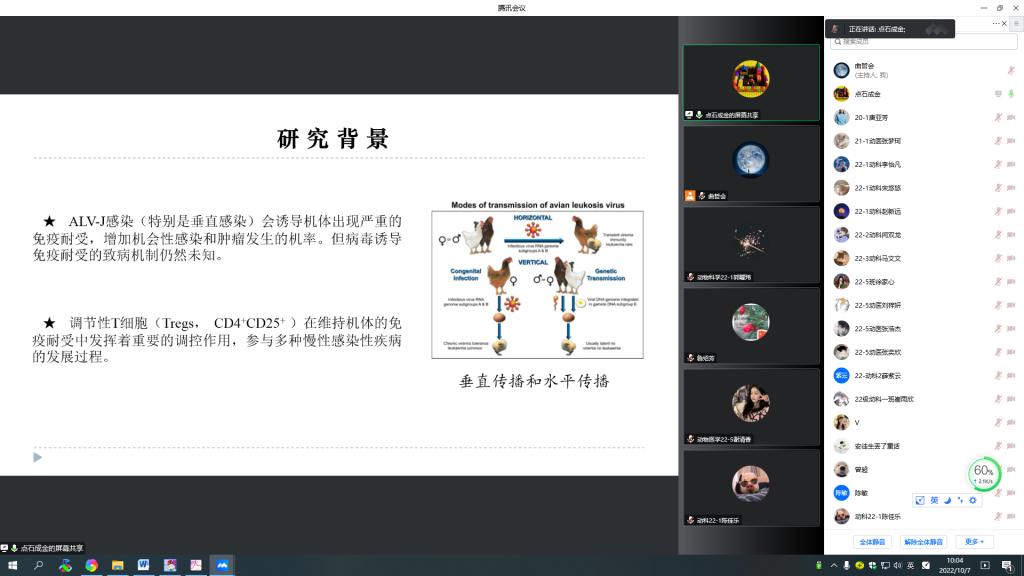Open the three-dots menu of participants panel
The height and width of the screenshot is (576, 1024).
pyautogui.click(x=996, y=23)
